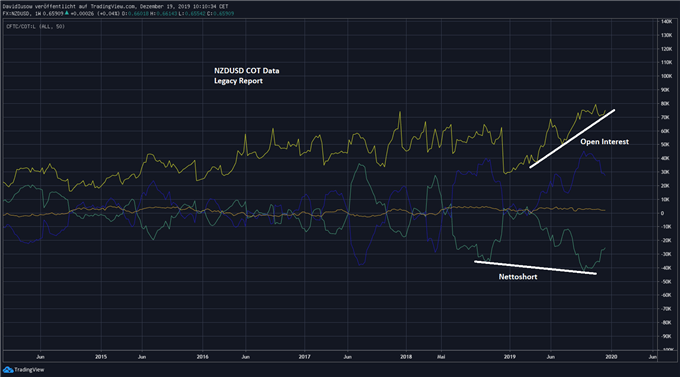
Task: Click the 2020 label on the time axis
Action: [x=611, y=357]
